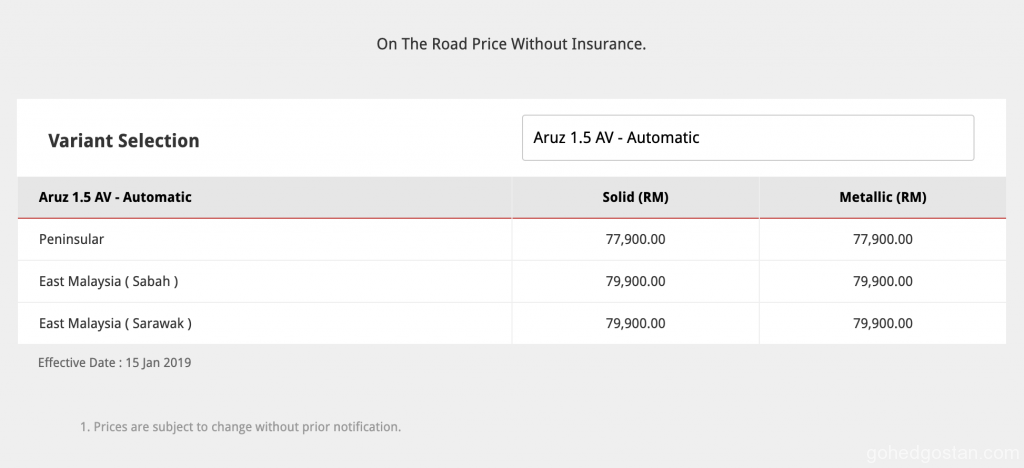Select the Aruz 1.5 AV table header
The height and width of the screenshot is (468, 1024).
pos(115,197)
